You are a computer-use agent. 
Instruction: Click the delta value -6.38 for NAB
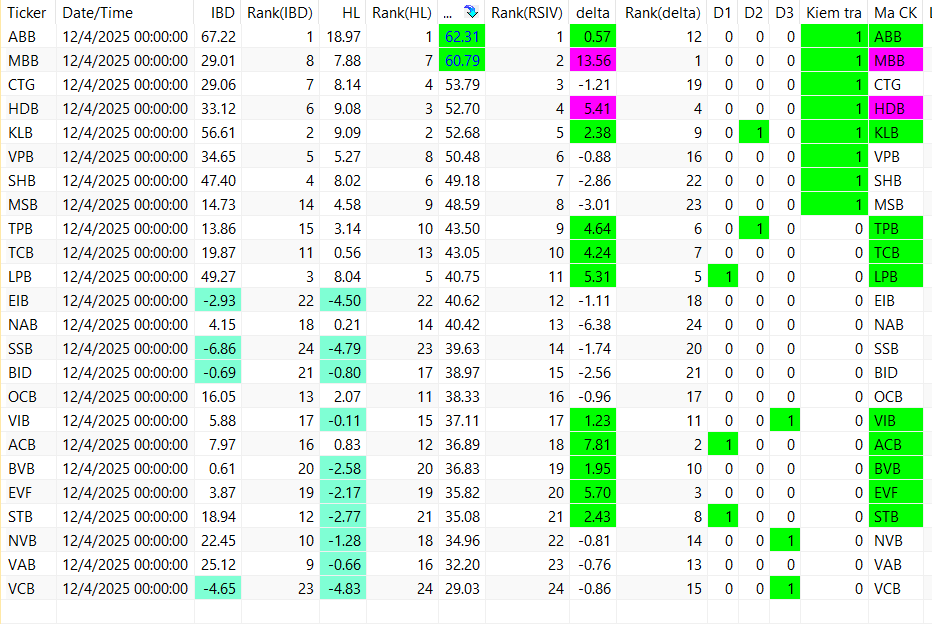point(594,325)
